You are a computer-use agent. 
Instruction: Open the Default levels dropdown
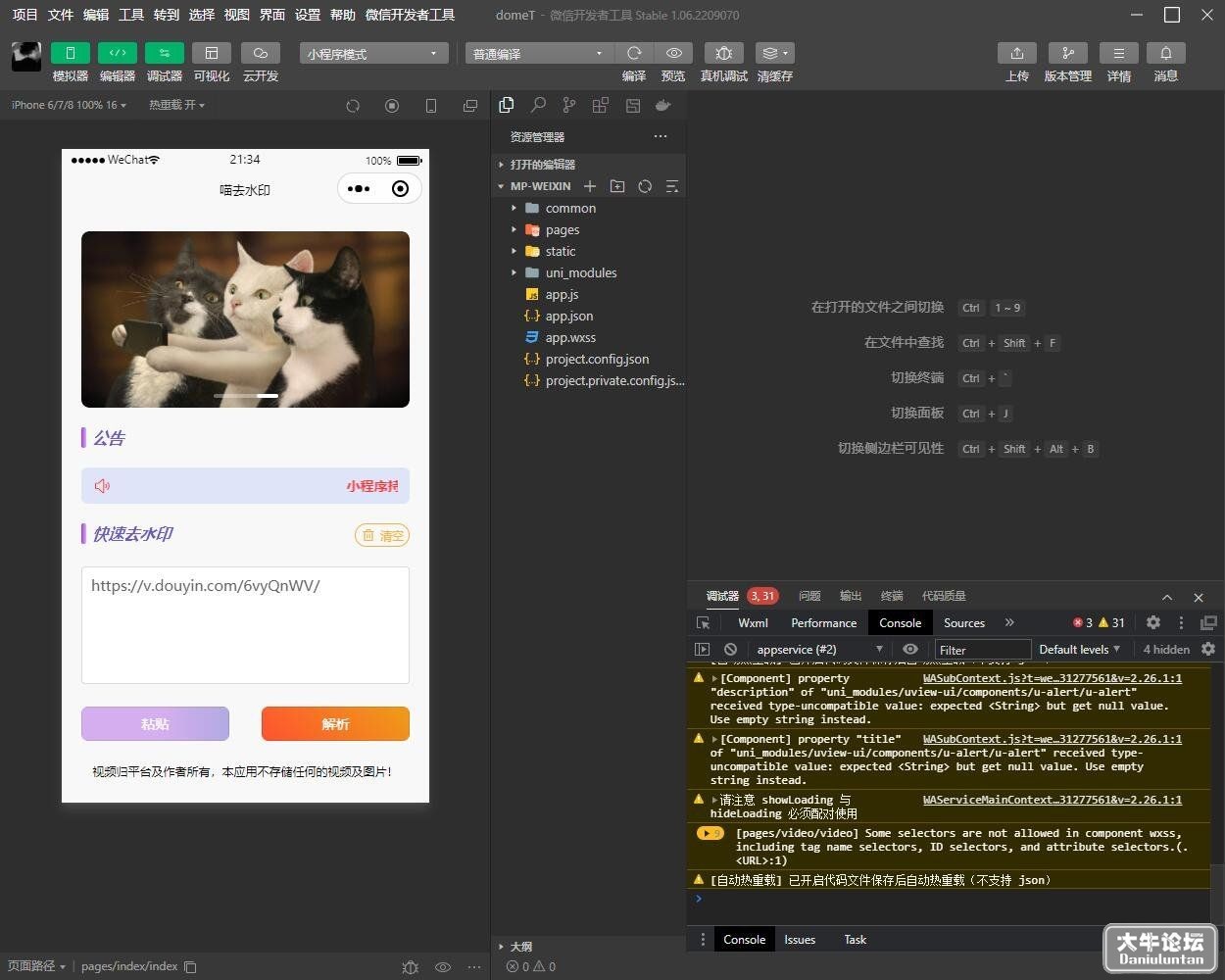point(1079,649)
